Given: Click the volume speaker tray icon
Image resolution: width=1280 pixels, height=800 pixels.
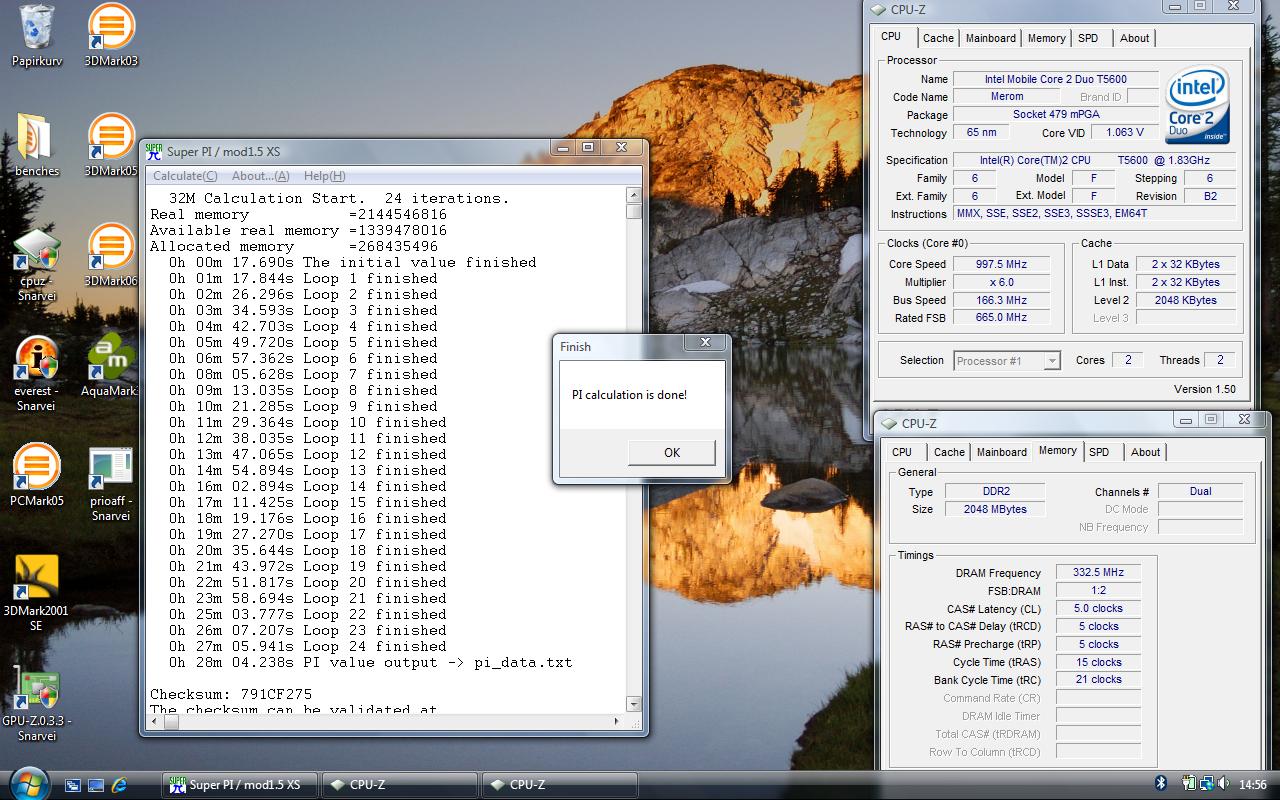Looking at the screenshot, I should (1225, 784).
